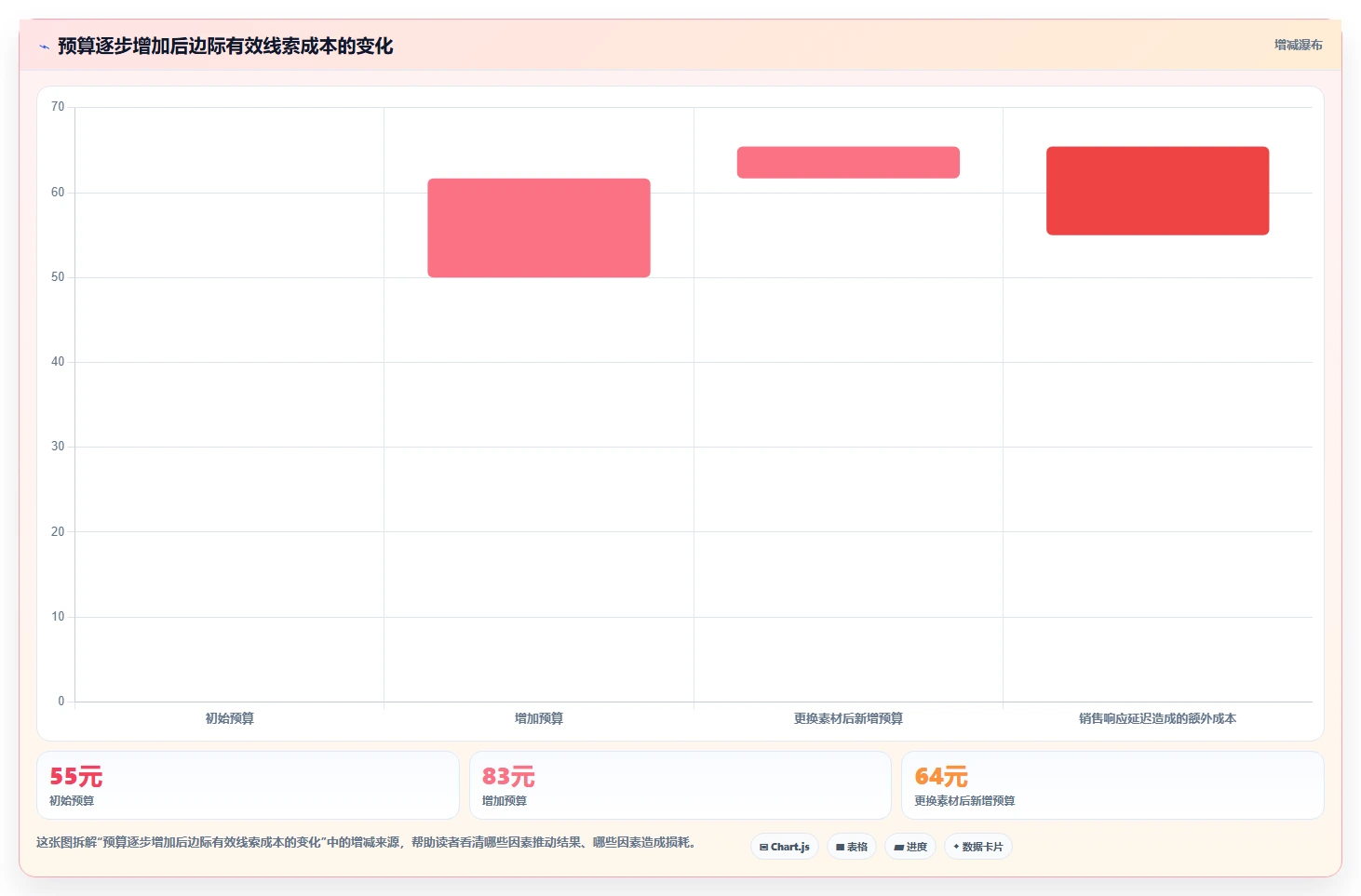
Task: Click the 表格 tag chip
Action: (x=852, y=847)
